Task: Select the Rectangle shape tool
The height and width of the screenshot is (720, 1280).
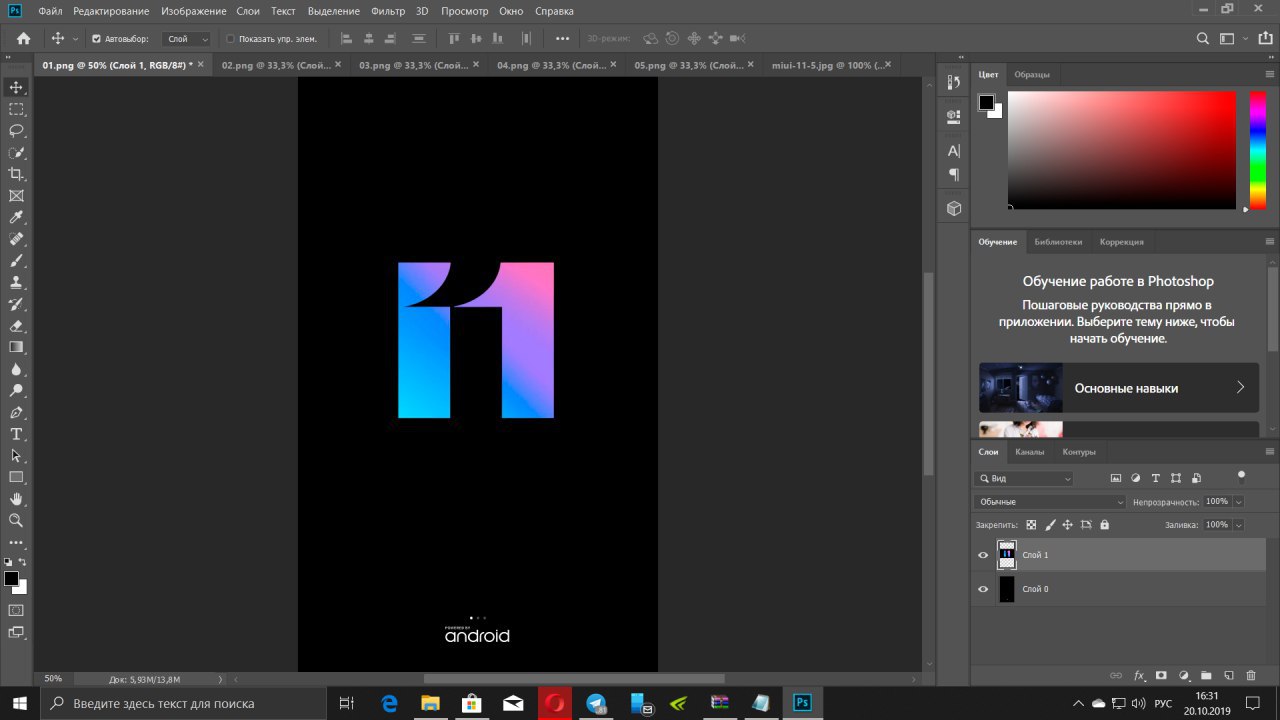Action: click(16, 477)
